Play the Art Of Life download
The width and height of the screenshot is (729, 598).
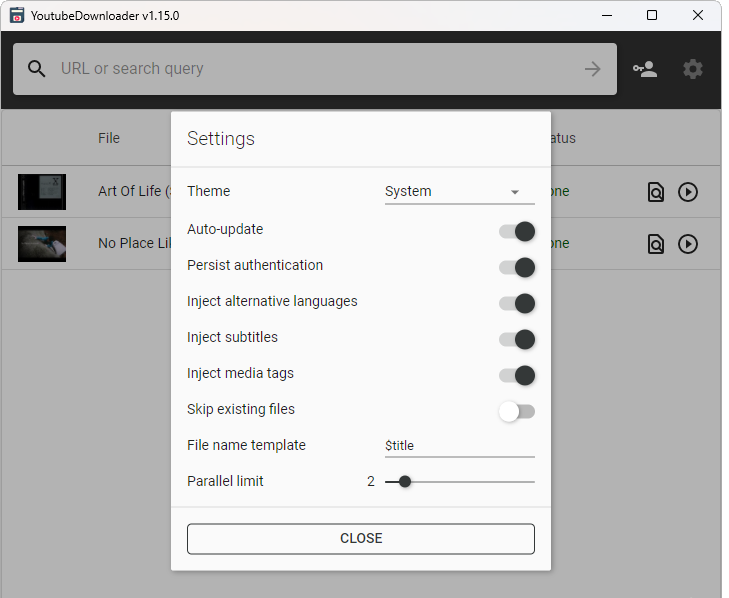[x=688, y=192]
